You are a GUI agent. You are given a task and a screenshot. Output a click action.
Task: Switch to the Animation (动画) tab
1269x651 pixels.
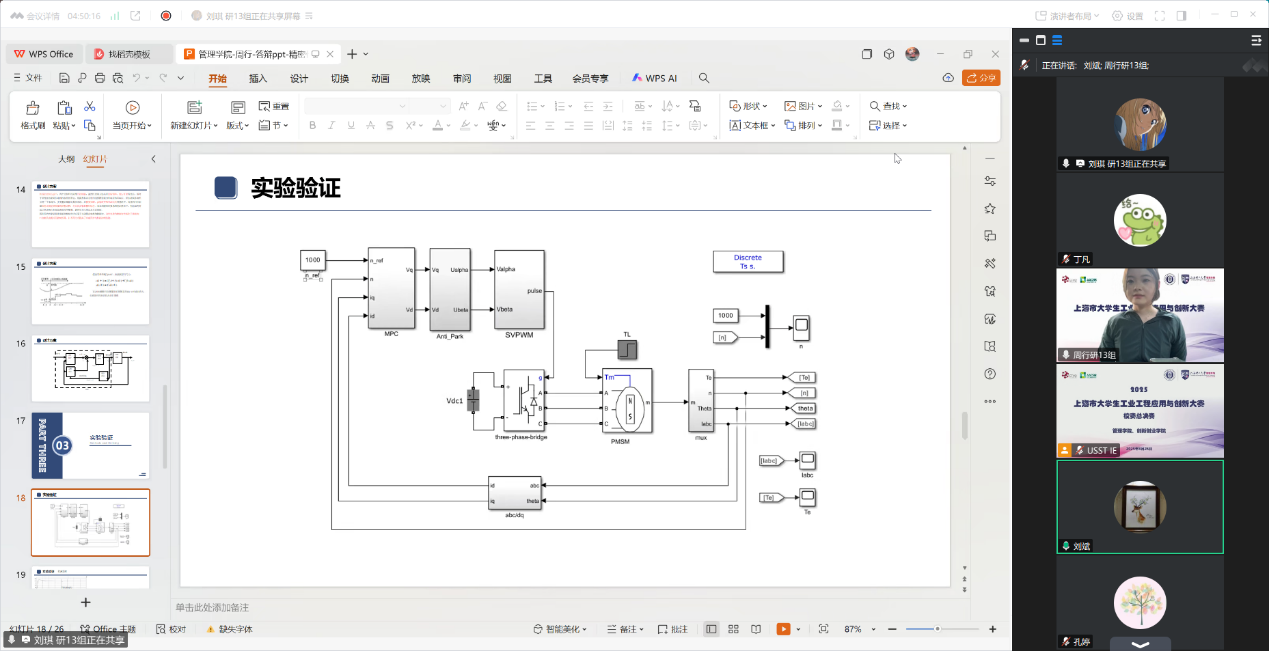coord(380,78)
